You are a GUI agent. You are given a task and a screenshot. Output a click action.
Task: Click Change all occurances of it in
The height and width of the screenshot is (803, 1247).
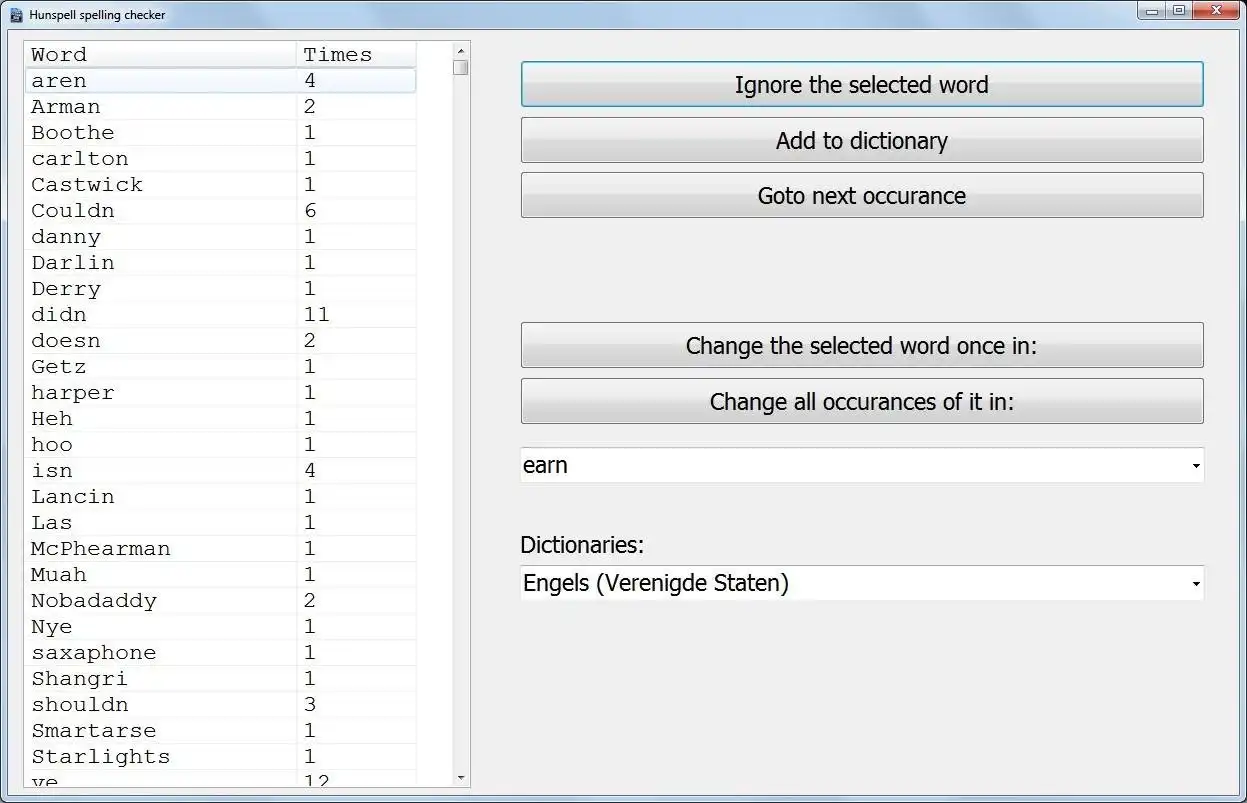click(x=861, y=401)
